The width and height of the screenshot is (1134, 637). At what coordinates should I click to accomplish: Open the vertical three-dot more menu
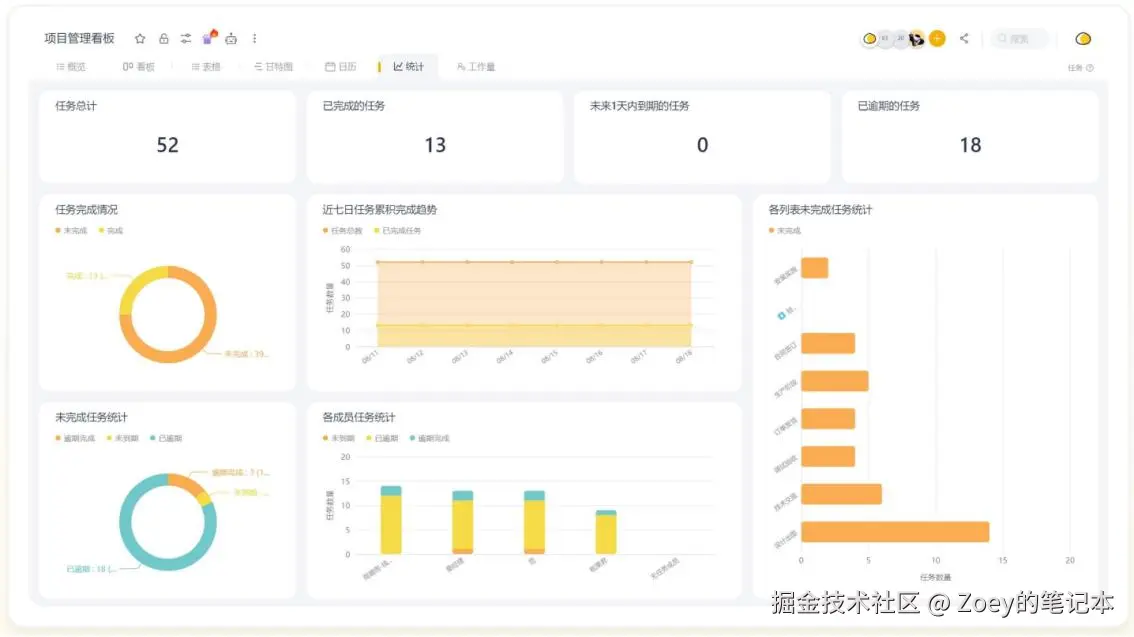point(255,38)
